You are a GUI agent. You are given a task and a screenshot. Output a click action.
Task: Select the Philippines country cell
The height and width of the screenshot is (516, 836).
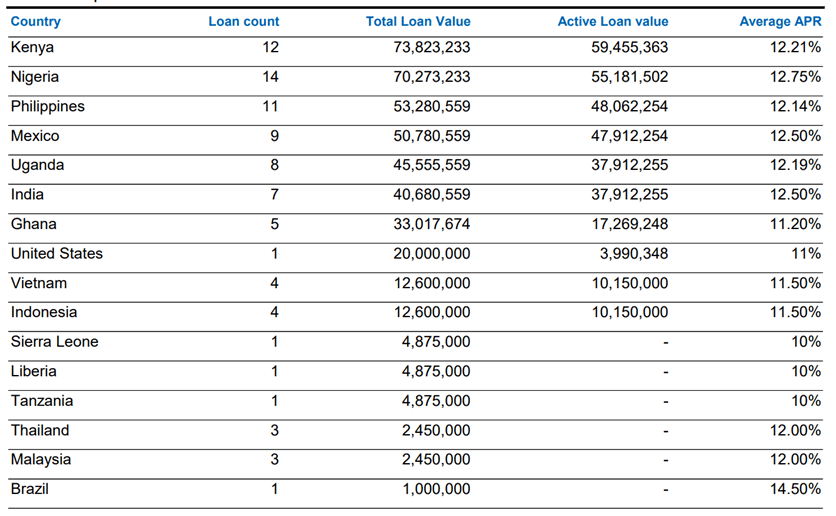pyautogui.click(x=48, y=106)
